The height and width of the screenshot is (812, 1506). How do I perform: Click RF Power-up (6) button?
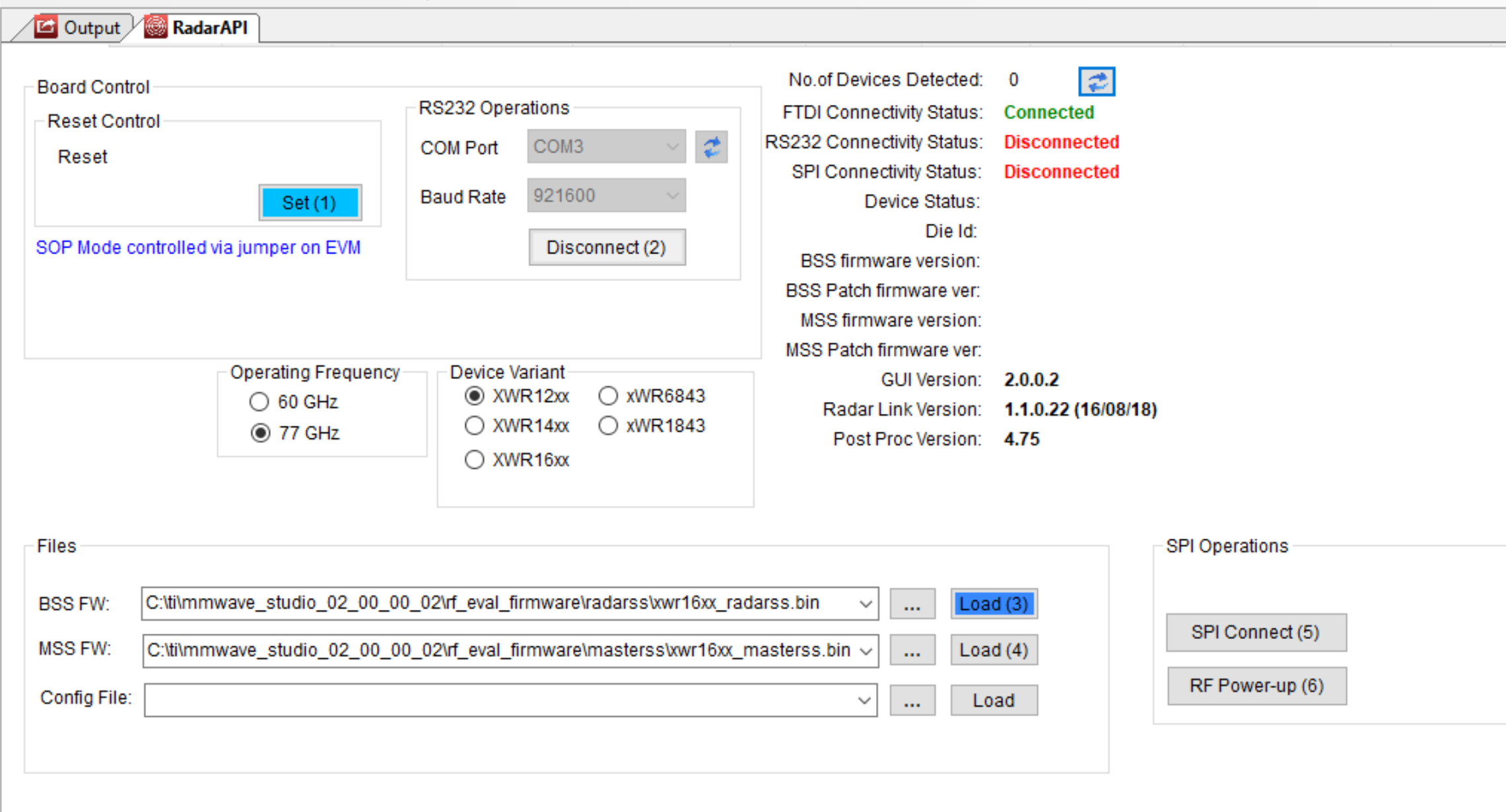click(1257, 686)
